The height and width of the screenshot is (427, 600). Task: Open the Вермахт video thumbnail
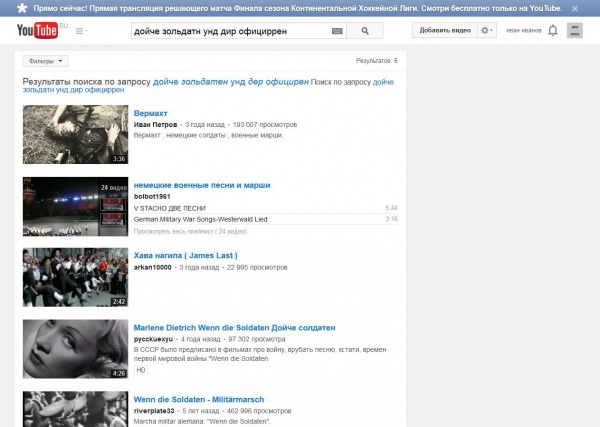75,135
